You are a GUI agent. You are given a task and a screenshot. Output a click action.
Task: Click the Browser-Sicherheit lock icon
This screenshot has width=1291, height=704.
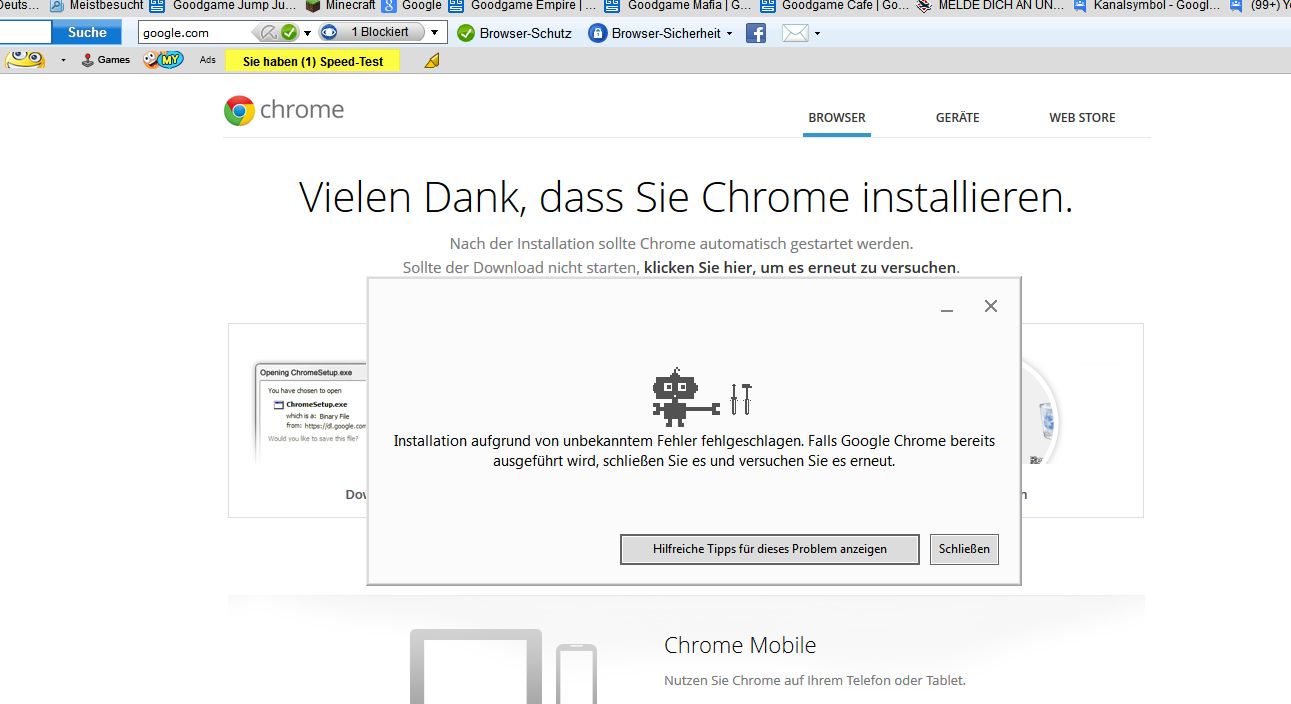coord(597,33)
